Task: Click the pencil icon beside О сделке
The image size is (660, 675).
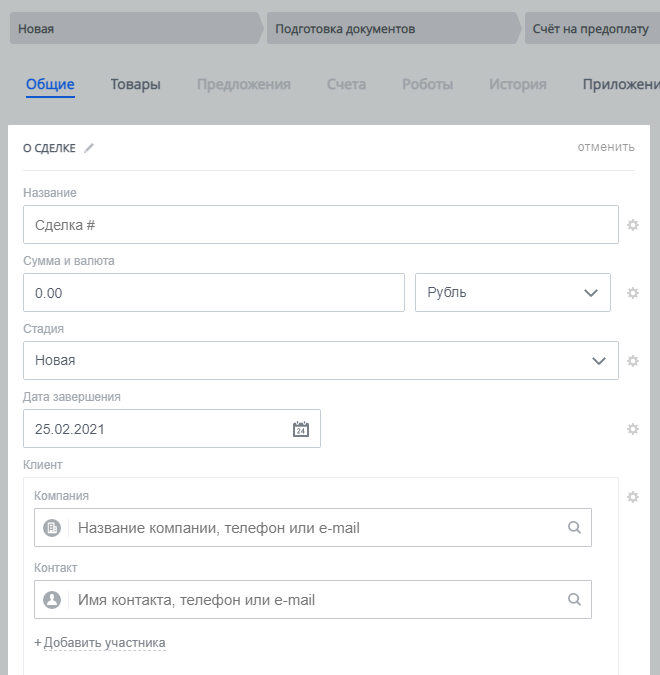Action: pos(89,148)
